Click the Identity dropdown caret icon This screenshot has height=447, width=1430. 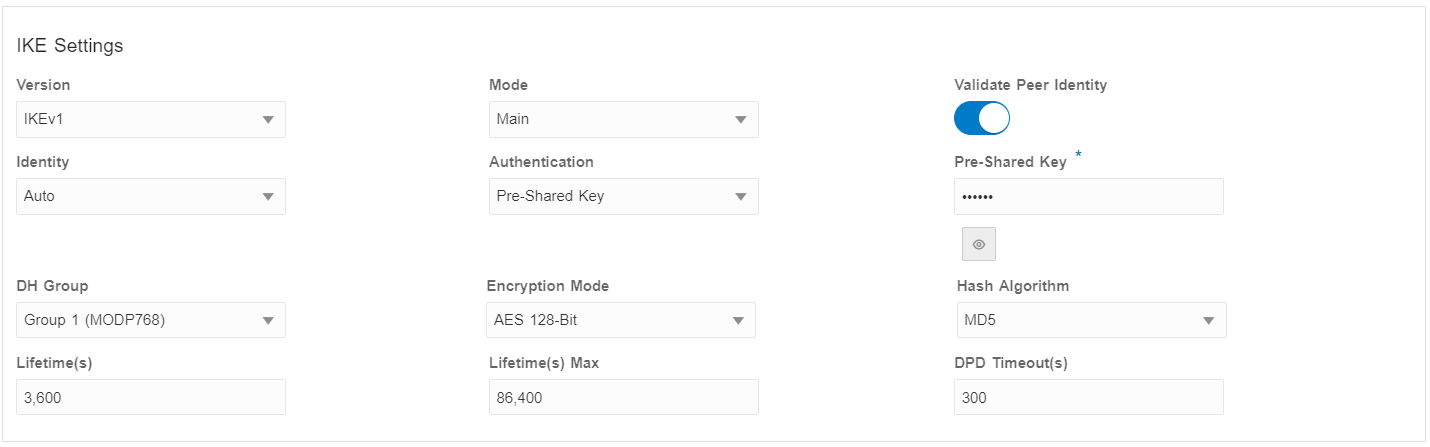click(268, 197)
